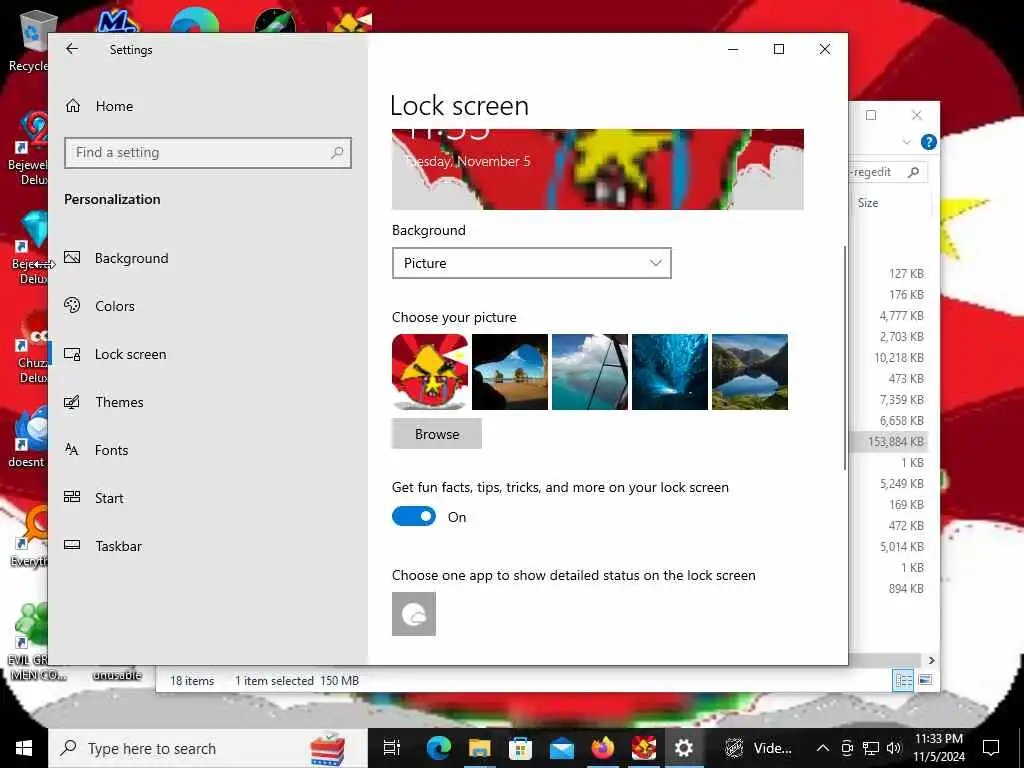The height and width of the screenshot is (768, 1024).
Task: Open Microsoft Store from the taskbar
Action: tap(520, 748)
